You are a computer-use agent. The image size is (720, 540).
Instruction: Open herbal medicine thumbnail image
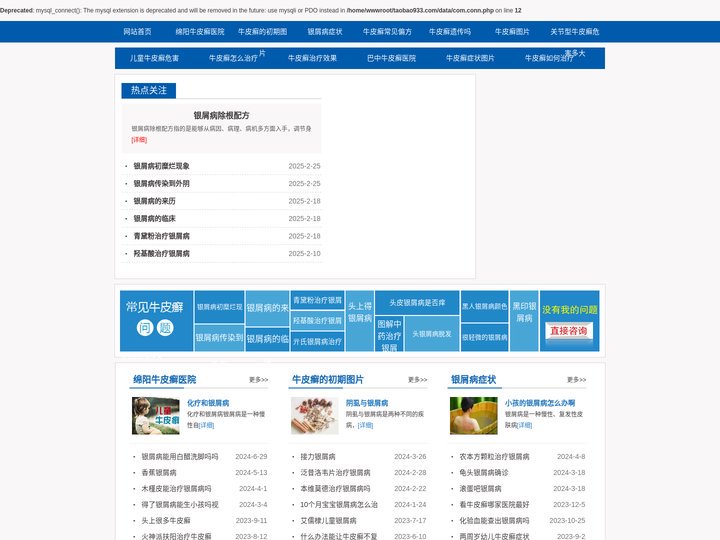[x=315, y=416]
